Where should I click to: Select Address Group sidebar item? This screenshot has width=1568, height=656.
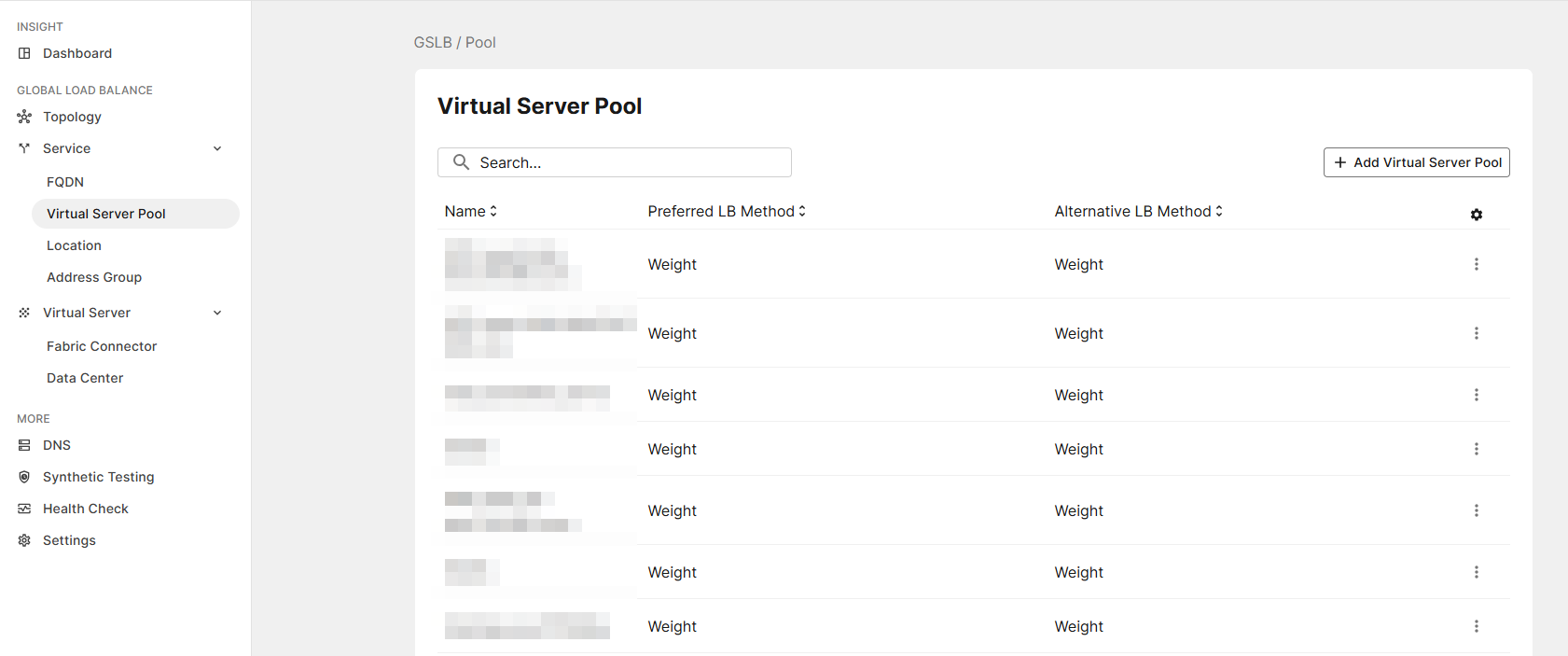[94, 277]
